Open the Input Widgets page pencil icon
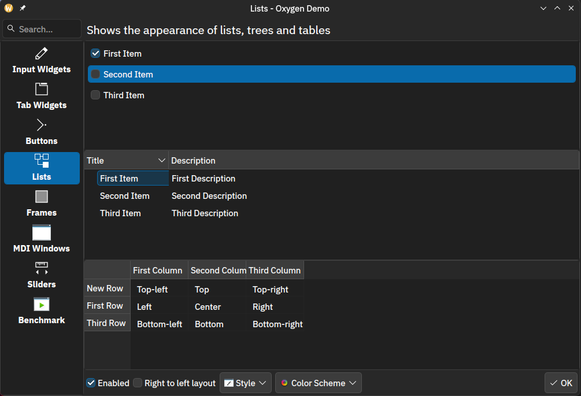This screenshot has width=581, height=396. coord(41,53)
